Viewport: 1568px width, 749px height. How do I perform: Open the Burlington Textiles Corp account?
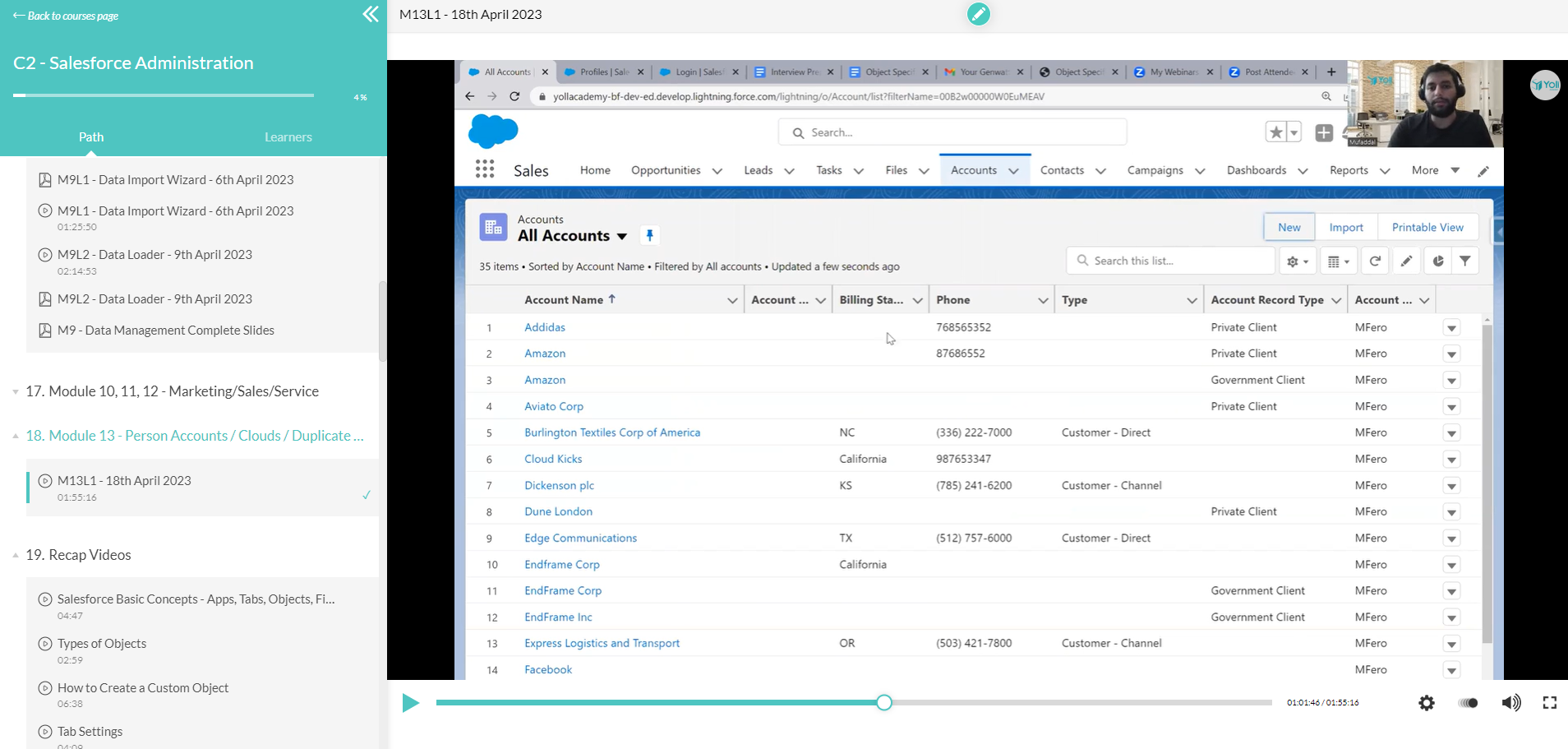(x=612, y=432)
